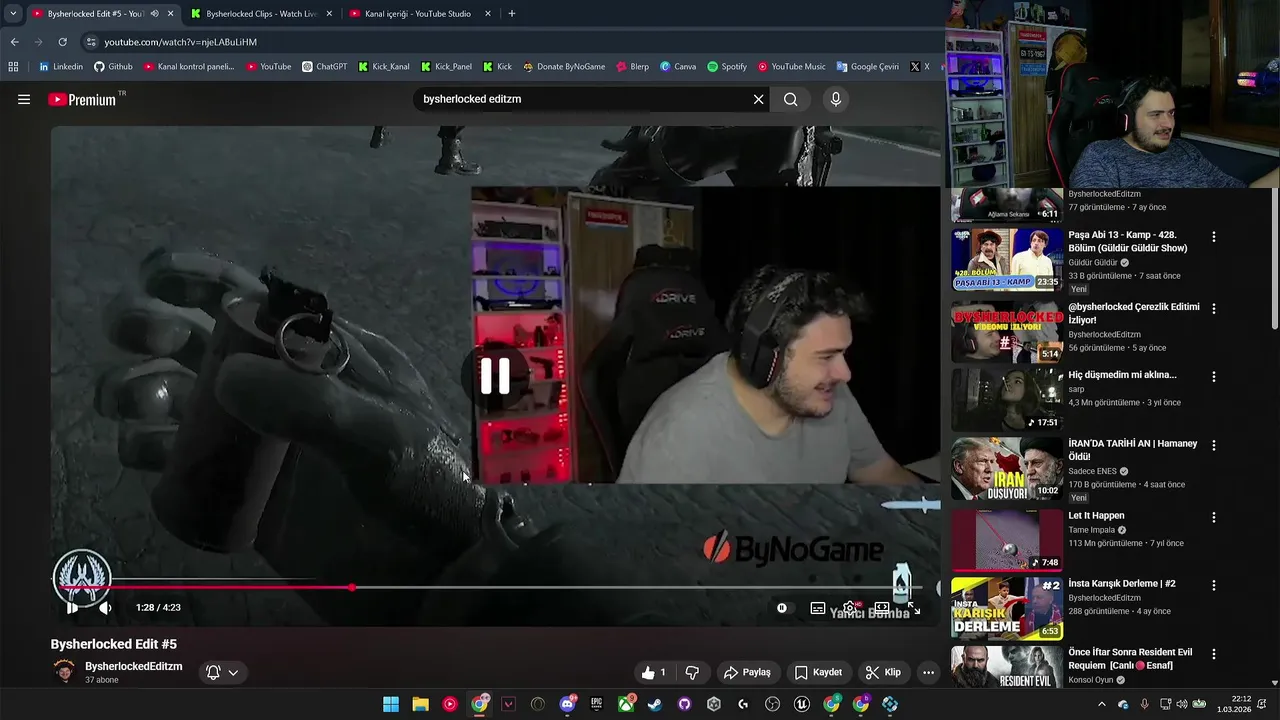Open options for Let It Happen video
The width and height of the screenshot is (1280, 720).
click(1214, 517)
